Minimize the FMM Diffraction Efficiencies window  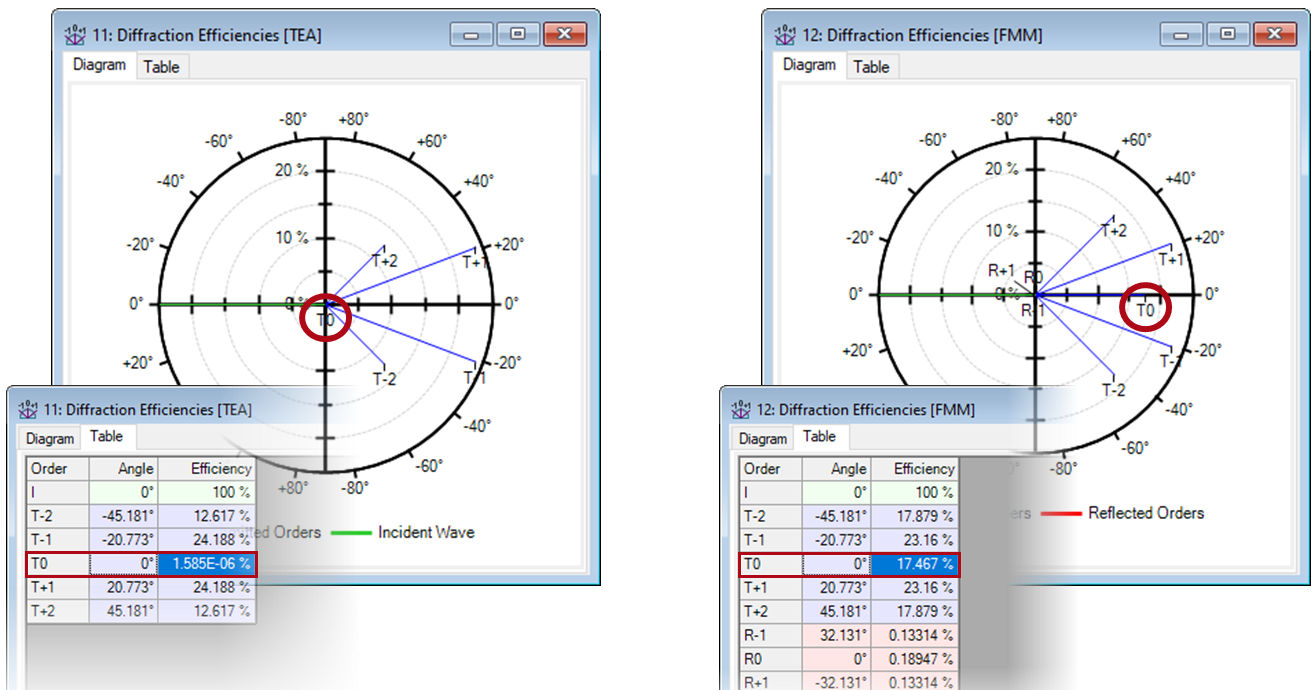point(1182,33)
